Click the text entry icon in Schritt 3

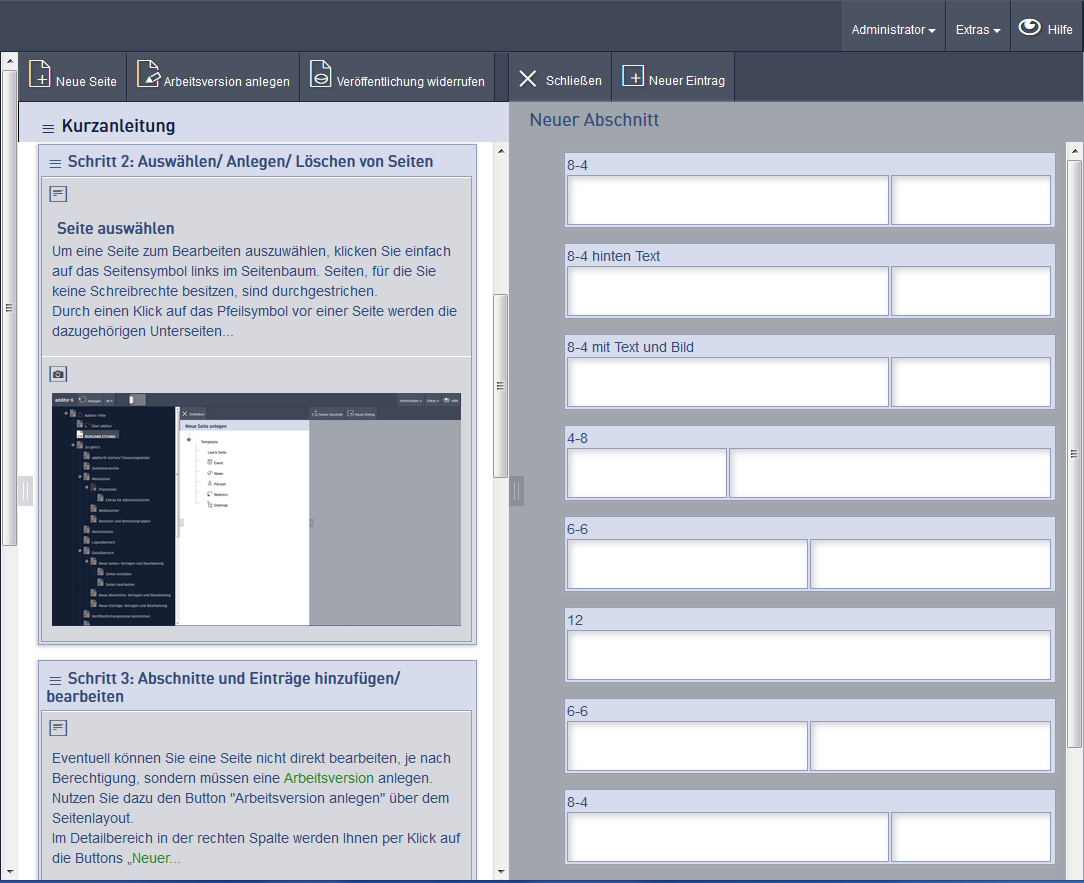click(x=59, y=727)
